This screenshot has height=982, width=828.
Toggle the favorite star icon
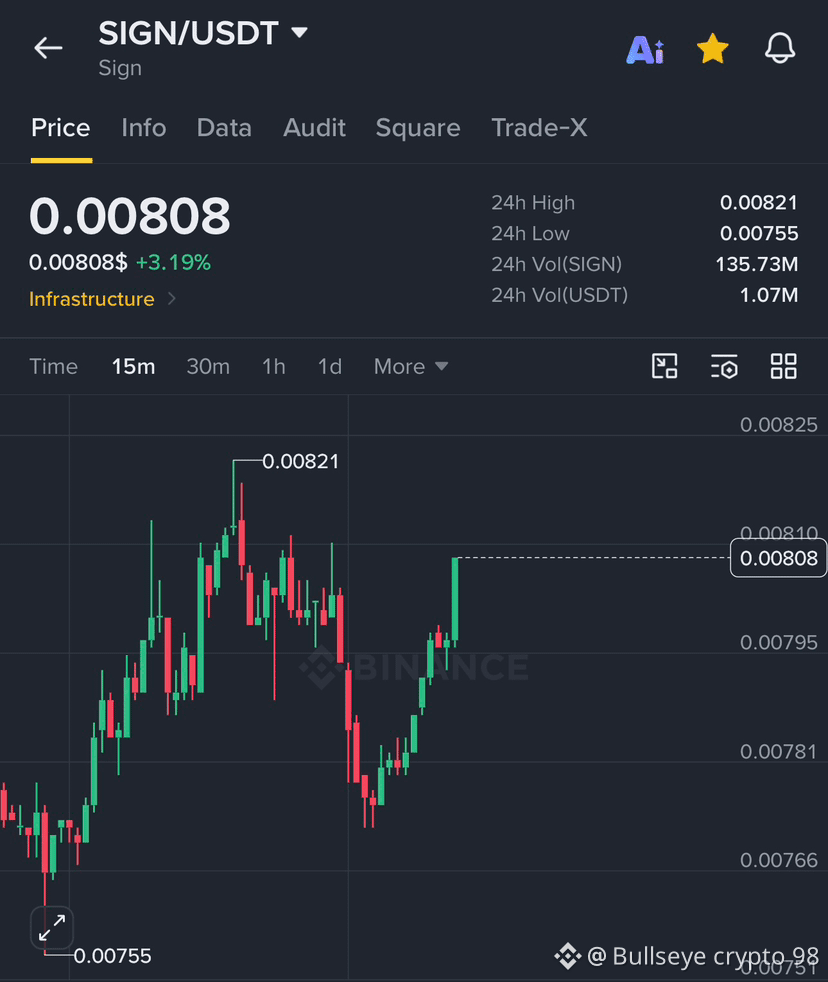[x=713, y=49]
